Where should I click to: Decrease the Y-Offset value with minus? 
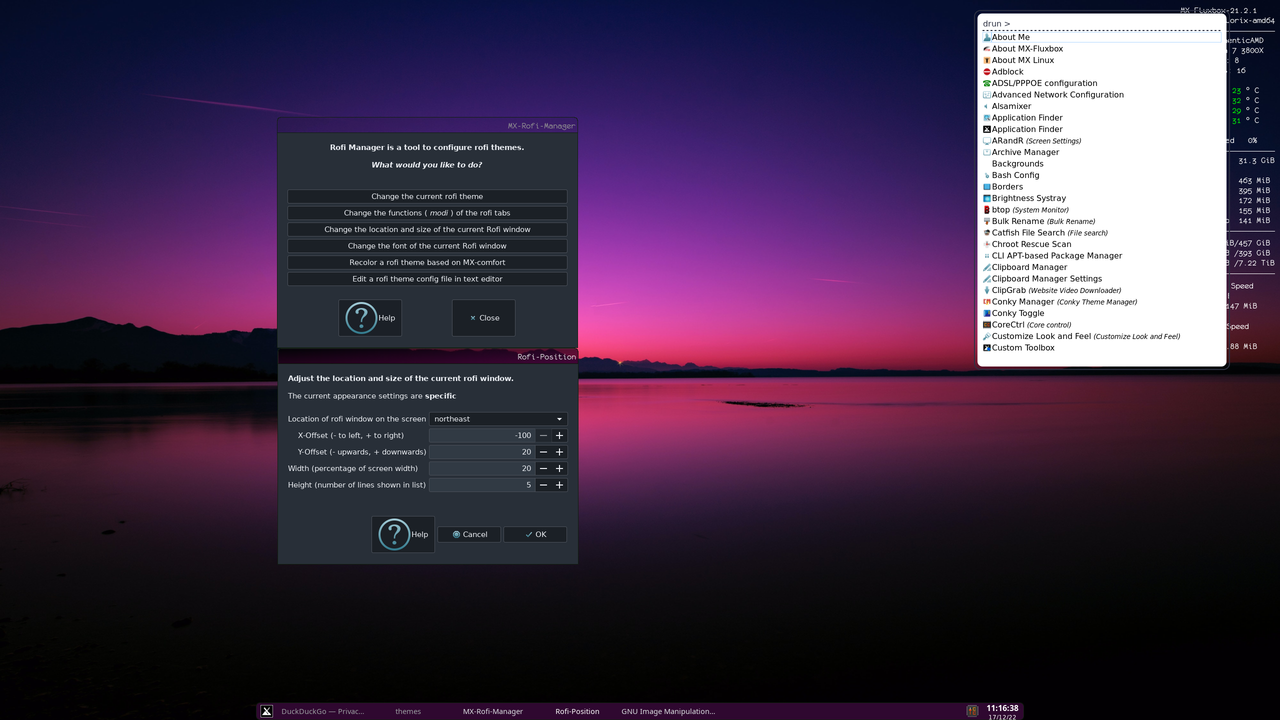point(543,452)
